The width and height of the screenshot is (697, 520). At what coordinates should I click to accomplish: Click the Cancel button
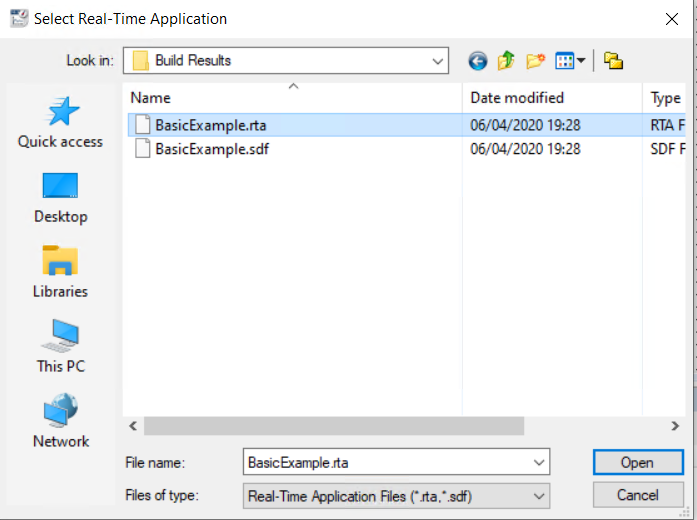tap(637, 495)
